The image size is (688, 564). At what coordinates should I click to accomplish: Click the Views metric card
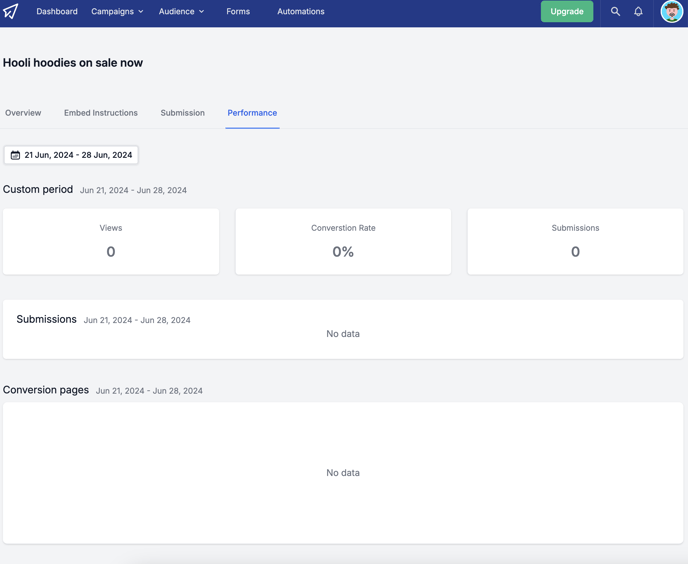pyautogui.click(x=111, y=241)
